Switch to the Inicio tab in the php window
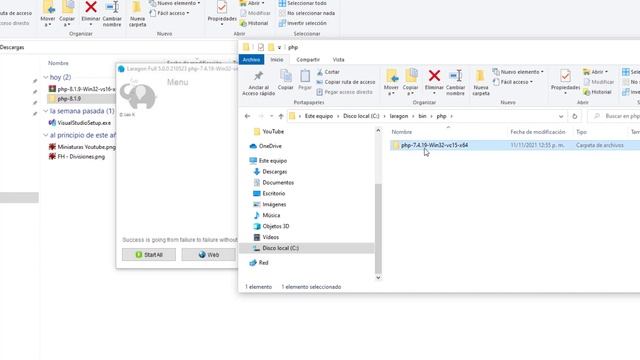The height and width of the screenshot is (360, 640). [x=277, y=60]
